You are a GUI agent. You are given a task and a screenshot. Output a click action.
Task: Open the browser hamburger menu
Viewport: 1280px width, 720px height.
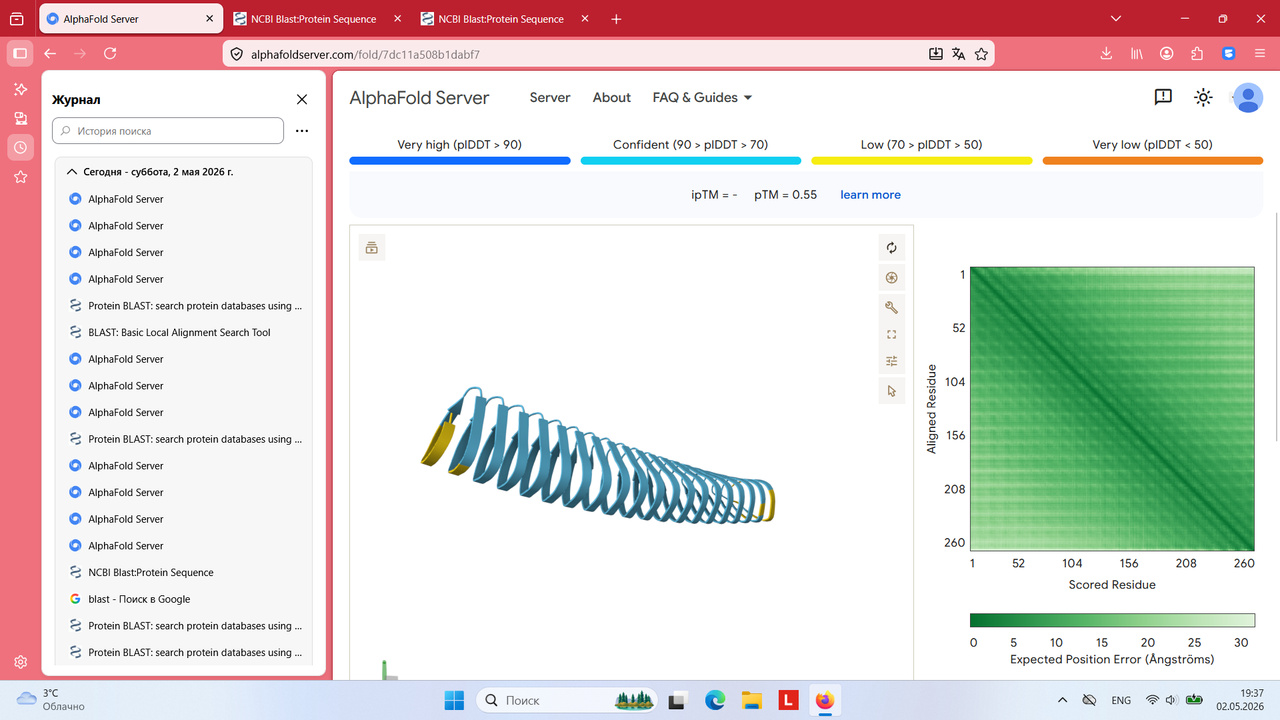click(1260, 54)
